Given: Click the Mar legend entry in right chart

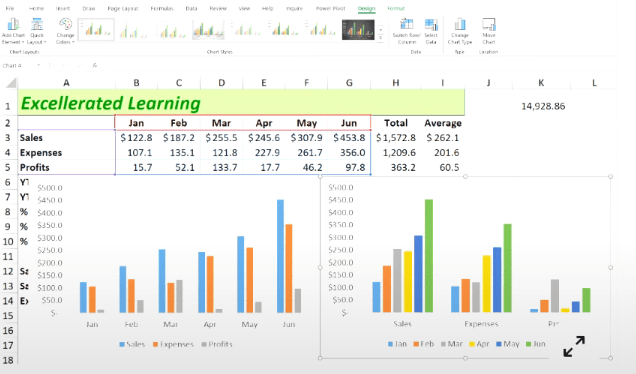Looking at the screenshot, I should tap(452, 344).
